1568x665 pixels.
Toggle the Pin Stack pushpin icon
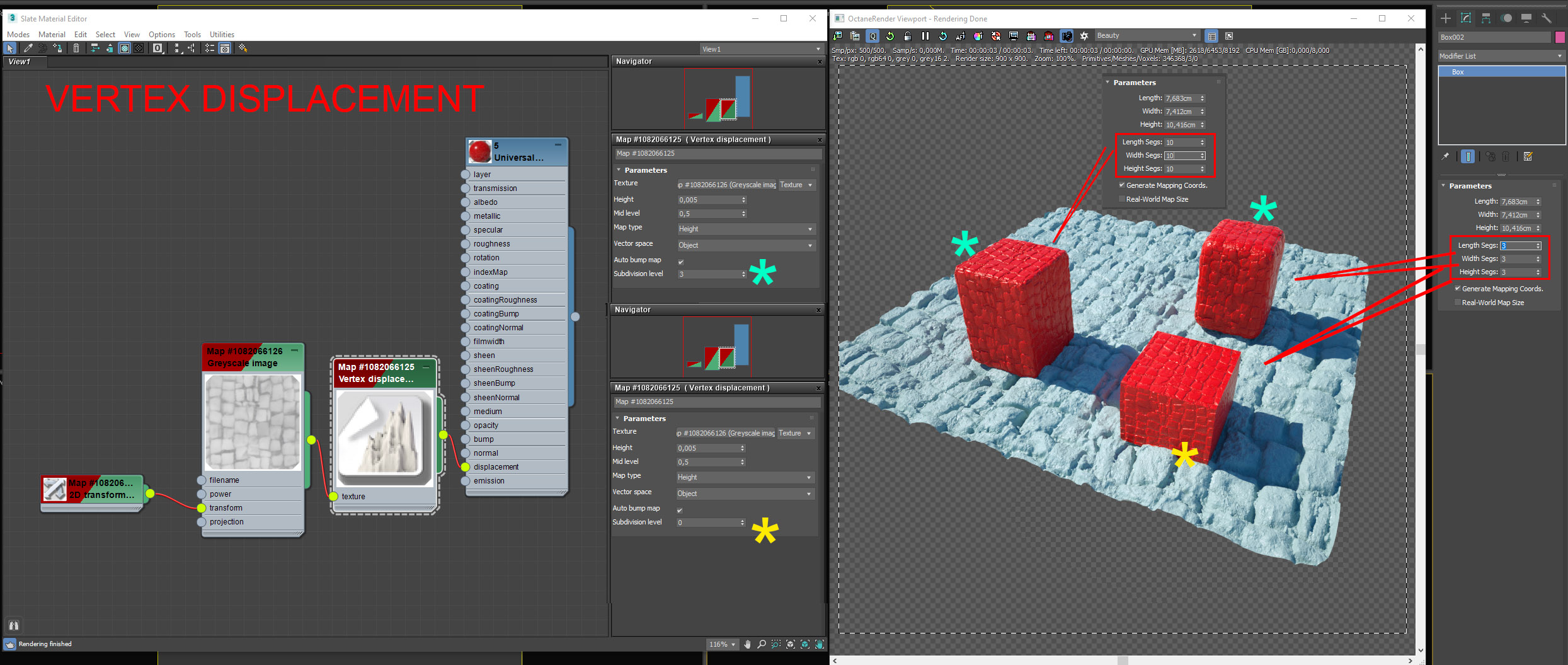tap(1446, 157)
